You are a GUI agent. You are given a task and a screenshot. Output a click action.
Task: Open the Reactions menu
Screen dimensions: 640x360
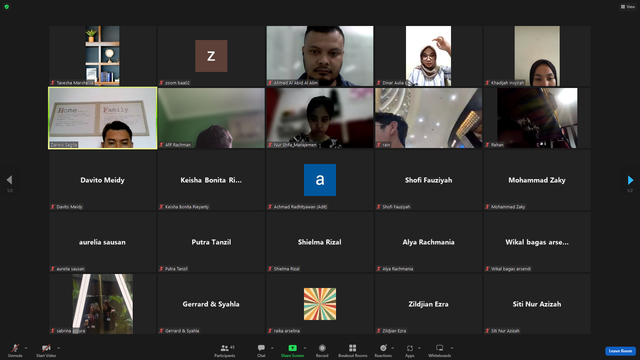383,350
